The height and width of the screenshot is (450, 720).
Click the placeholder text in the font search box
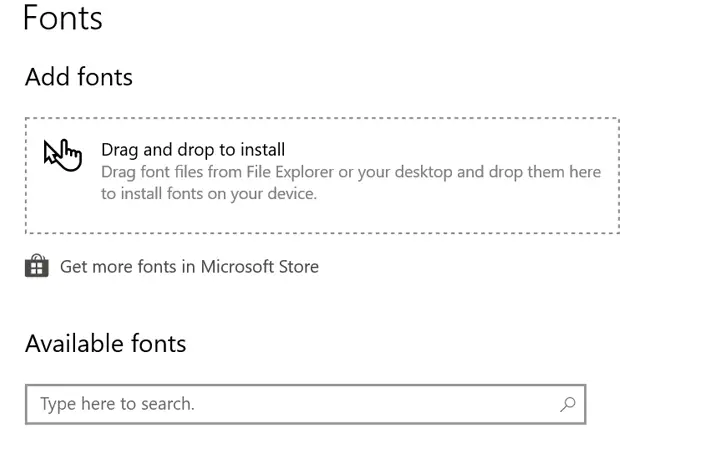coord(118,404)
